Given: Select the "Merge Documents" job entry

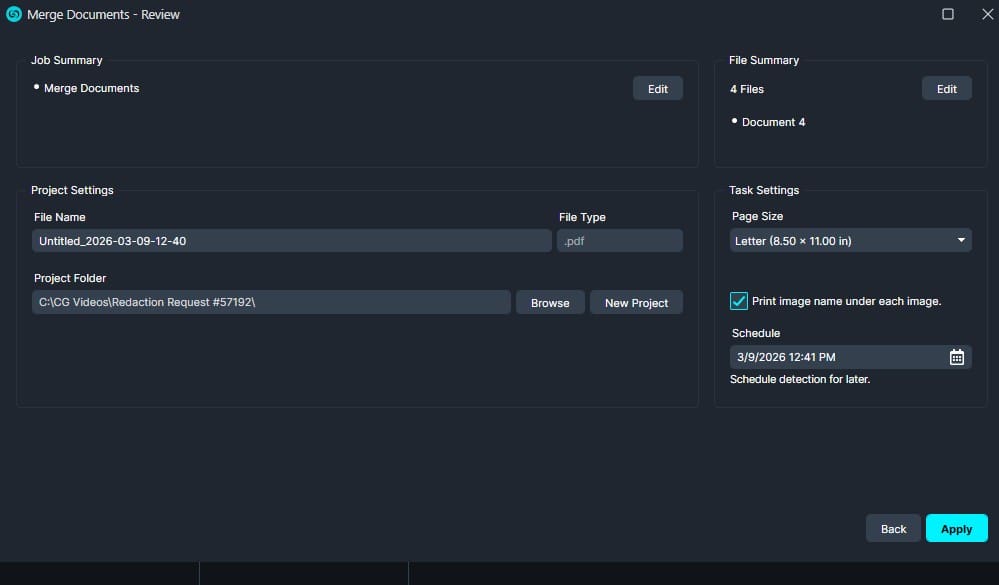Looking at the screenshot, I should tap(92, 88).
